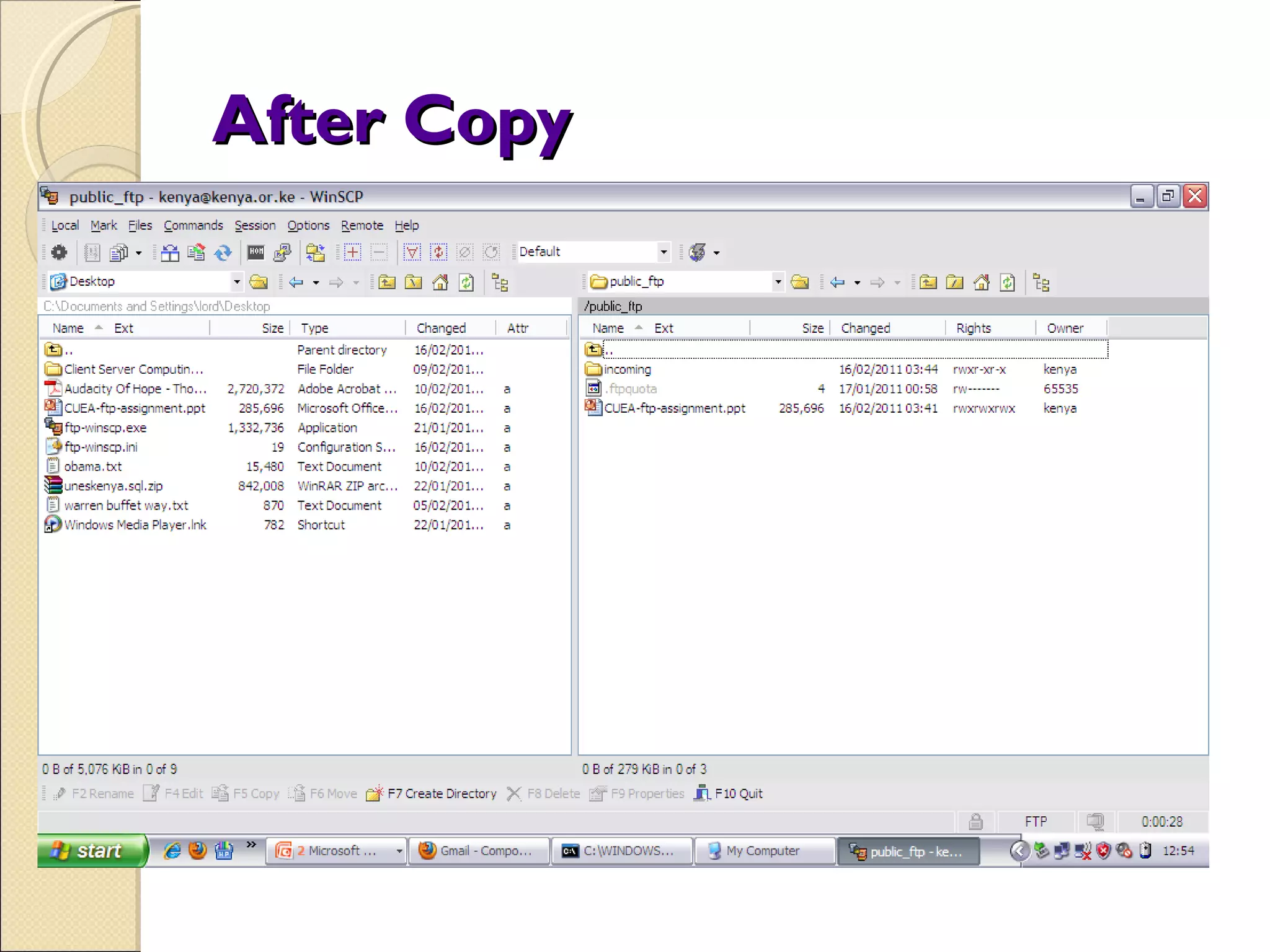1270x952 pixels.
Task: Open the Files menu
Action: tap(140, 226)
